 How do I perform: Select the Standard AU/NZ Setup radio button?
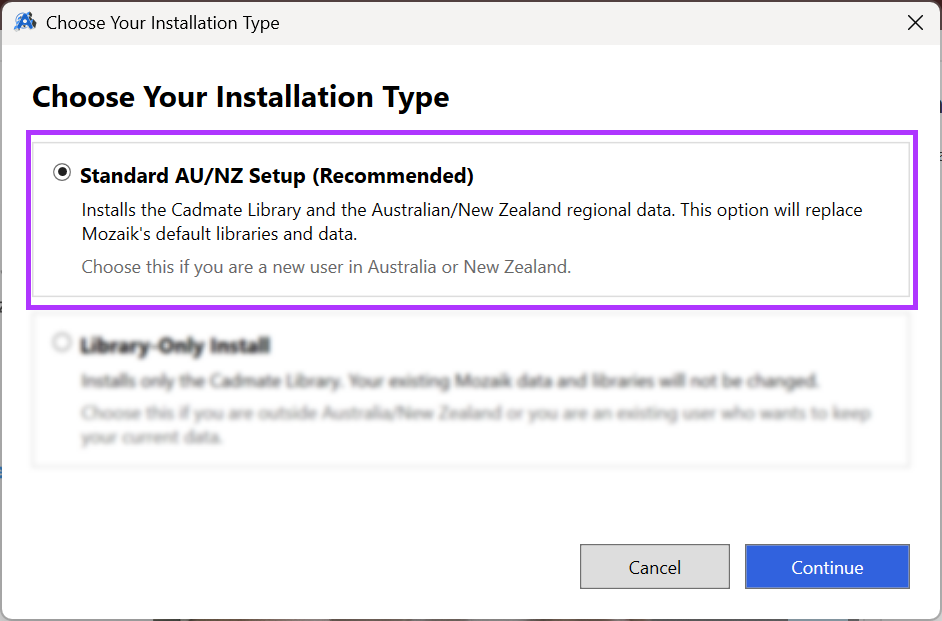coord(62,173)
